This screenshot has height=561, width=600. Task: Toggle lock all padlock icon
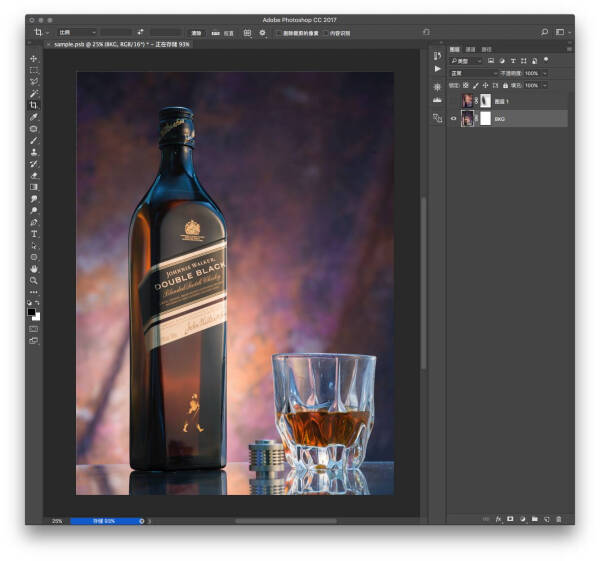pyautogui.click(x=505, y=85)
